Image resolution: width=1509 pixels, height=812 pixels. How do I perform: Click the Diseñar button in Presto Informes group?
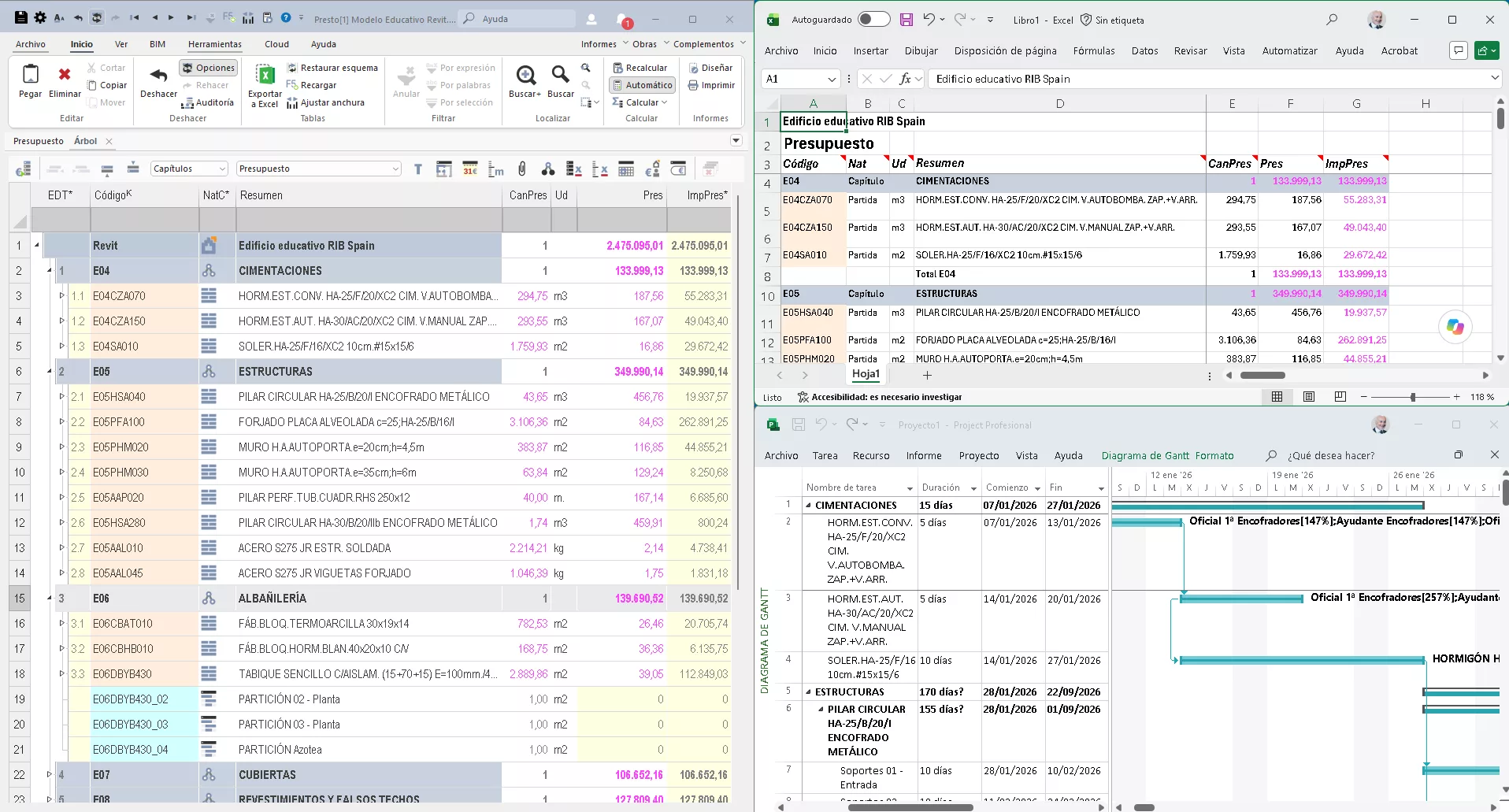click(710, 68)
